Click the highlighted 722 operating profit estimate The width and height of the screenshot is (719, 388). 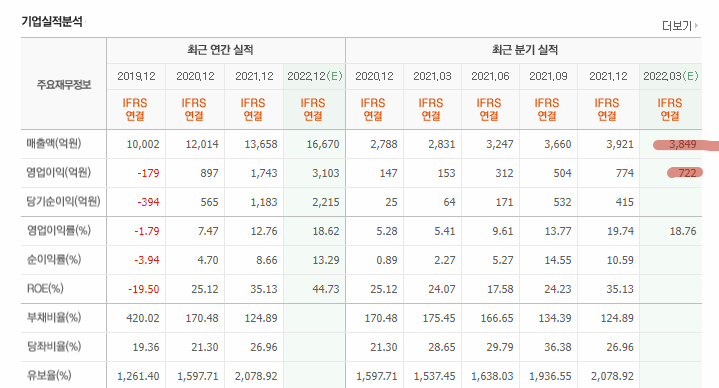[x=687, y=173]
